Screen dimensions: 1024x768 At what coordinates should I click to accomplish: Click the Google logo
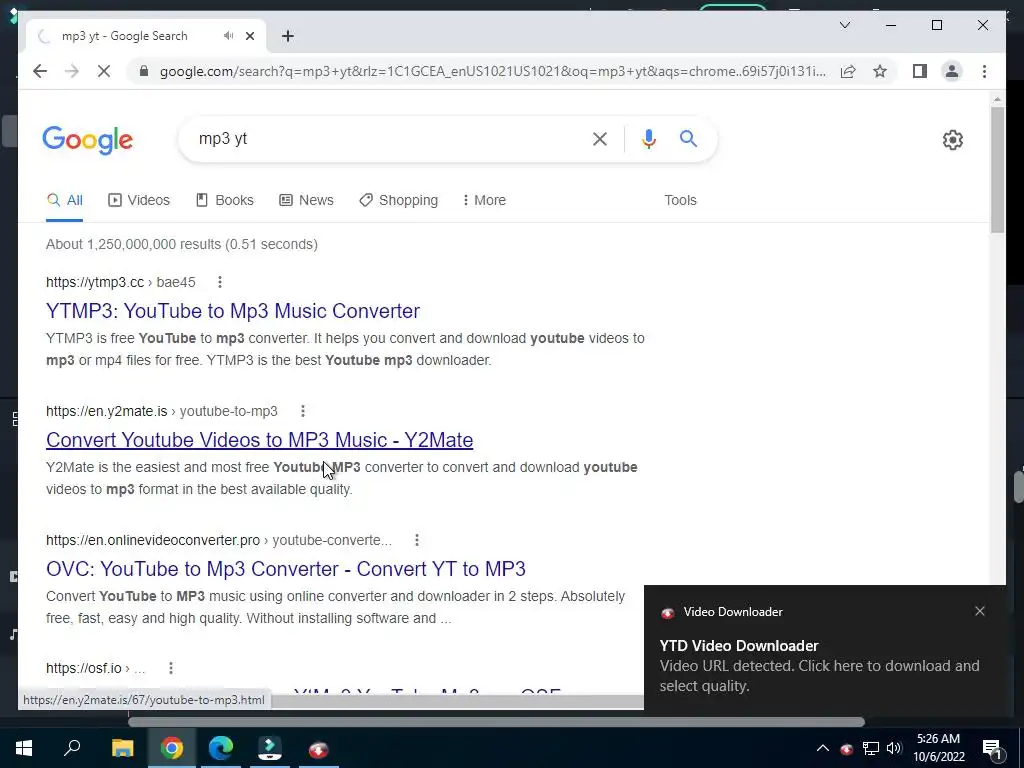click(88, 140)
